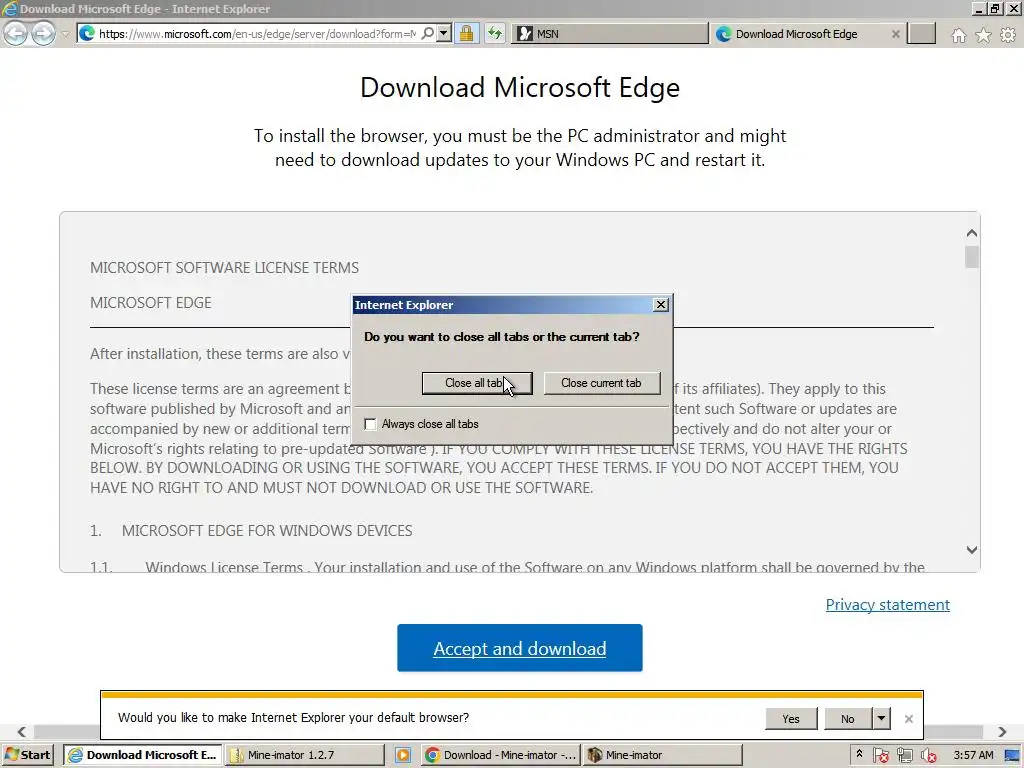Screen dimensions: 1024x768
Task: Click the network tray icon
Action: point(904,756)
